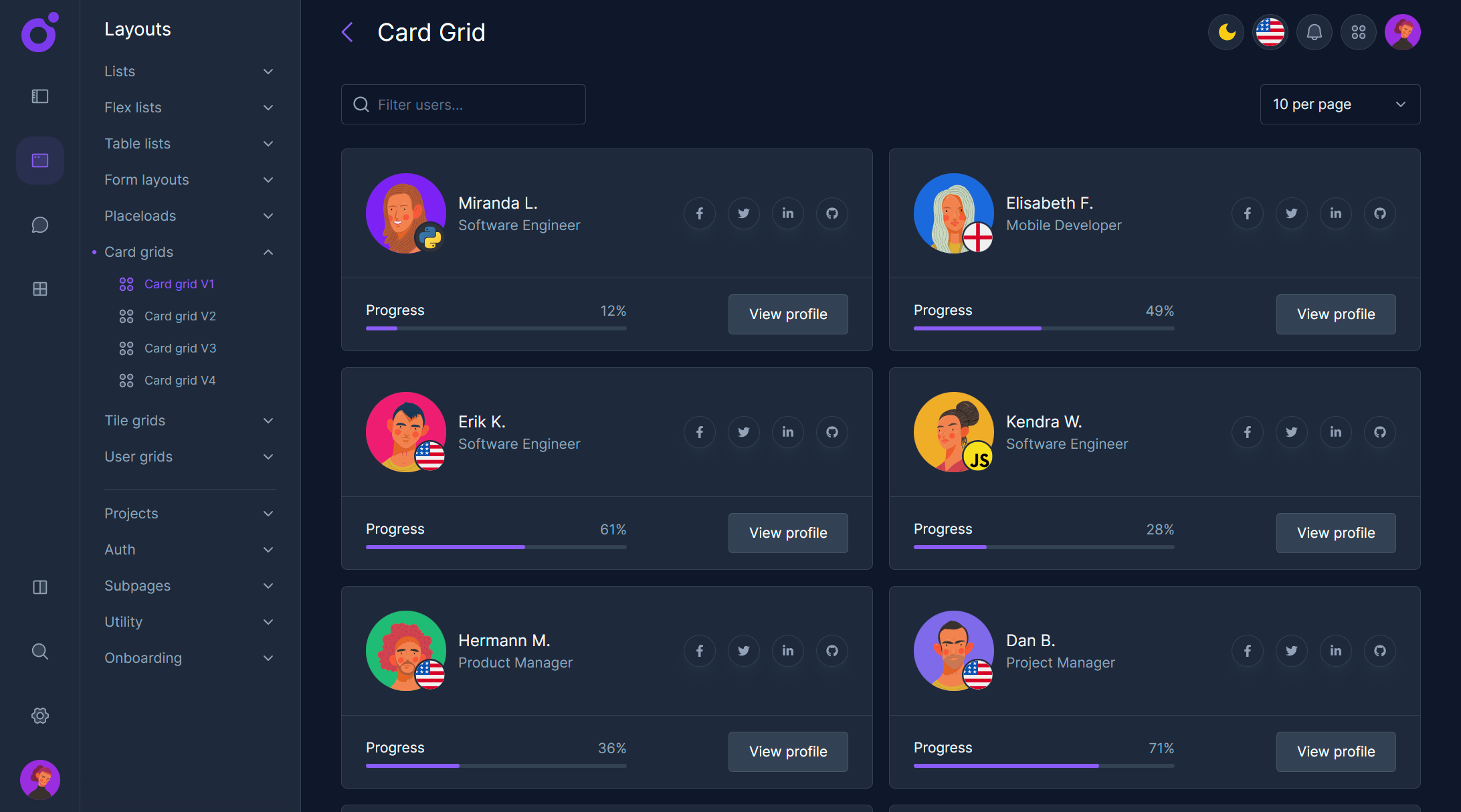The width and height of the screenshot is (1461, 812).
Task: Select Card grid V3 in the sidebar
Action: [x=180, y=348]
